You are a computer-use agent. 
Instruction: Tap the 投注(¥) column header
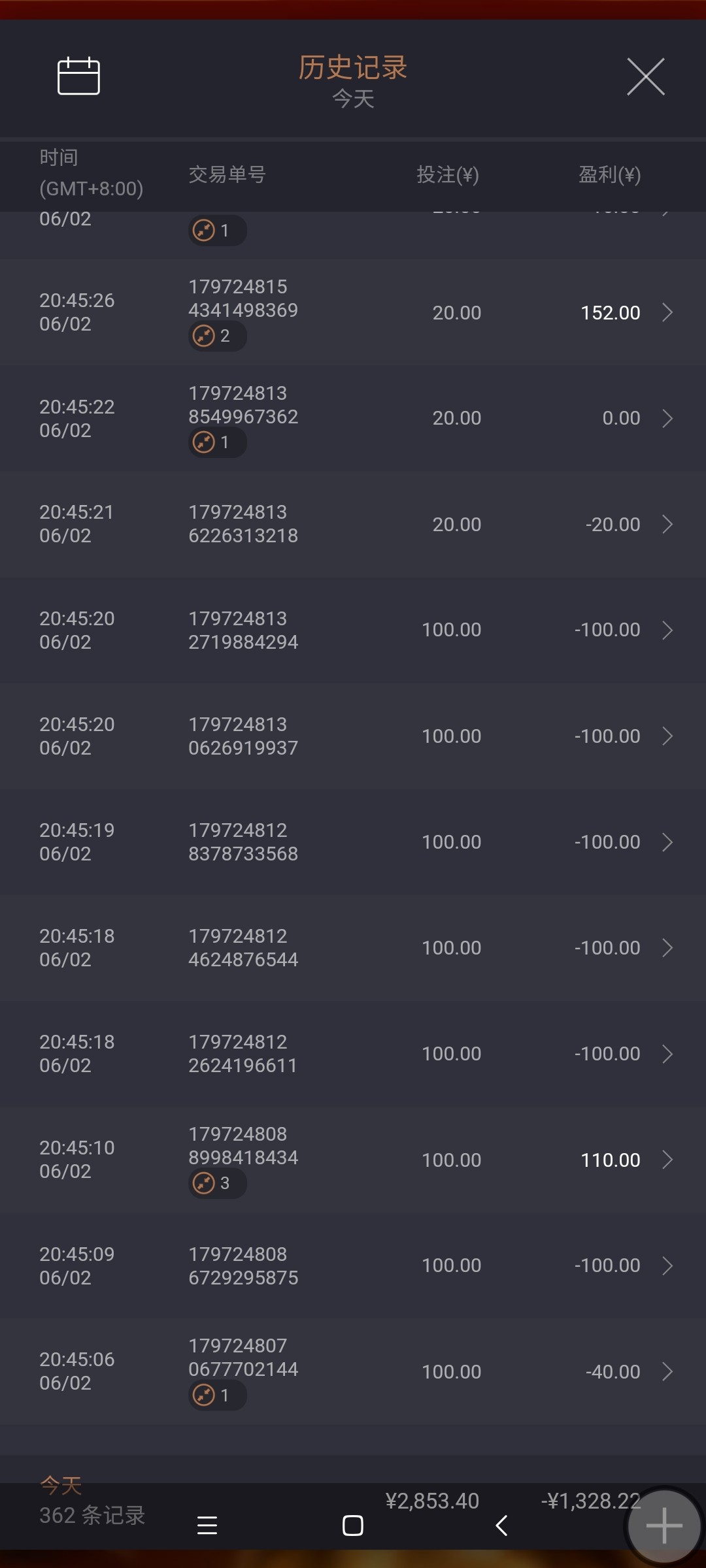pyautogui.click(x=448, y=174)
